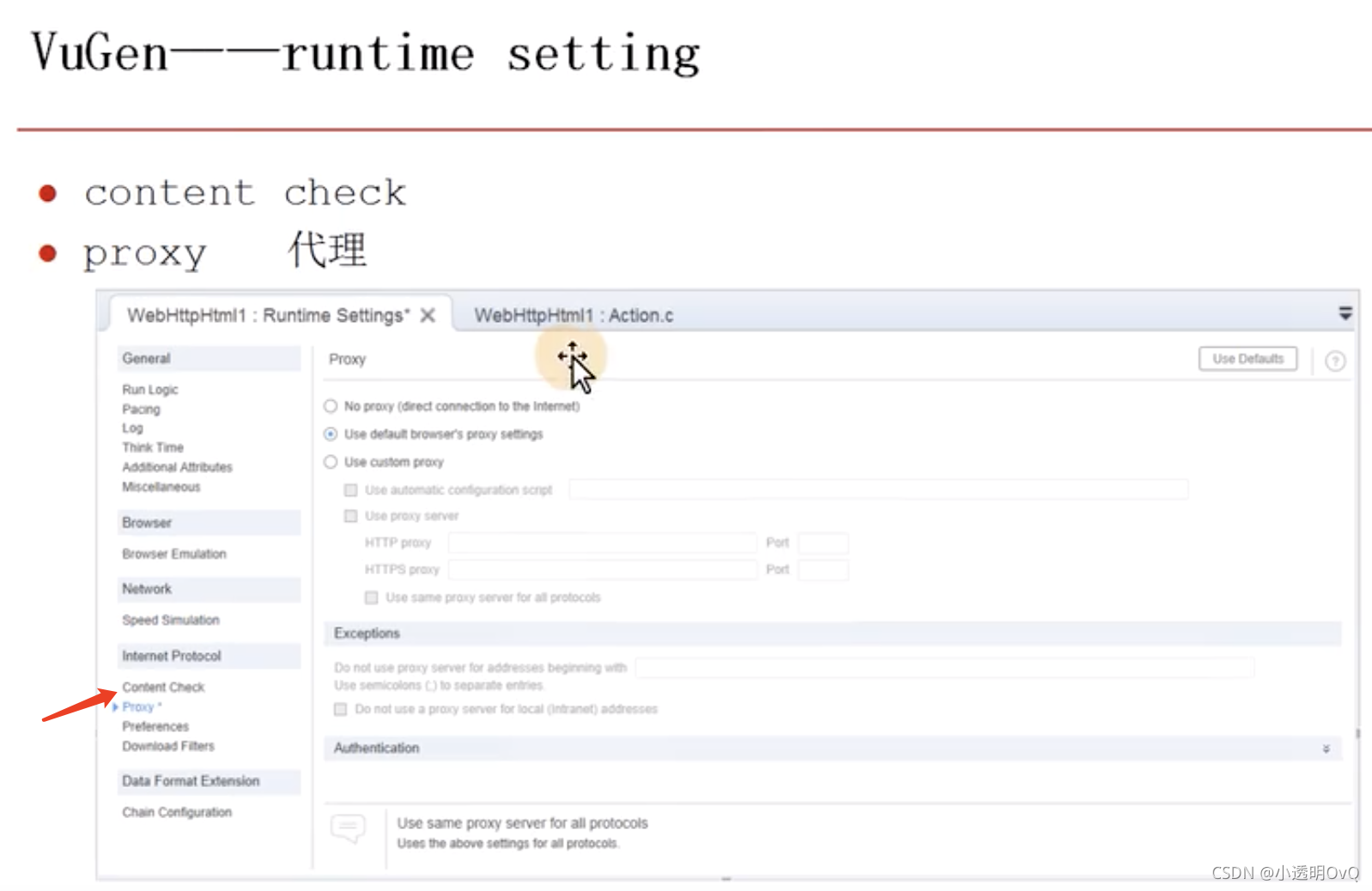
Task: Open Chain Configuration settings
Action: click(177, 812)
